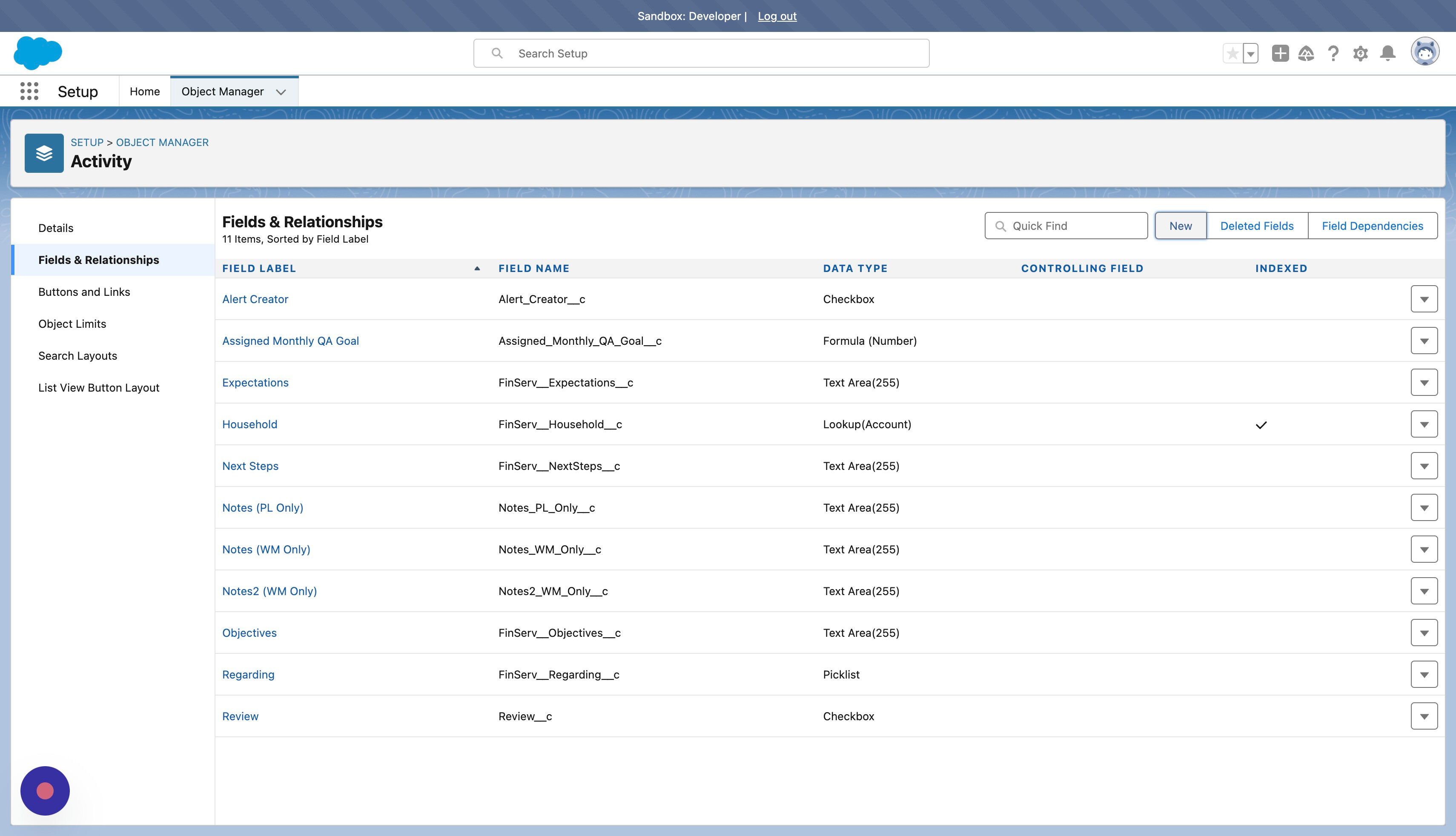Open the user profile avatar
This screenshot has height=836, width=1456.
pyautogui.click(x=1425, y=52)
